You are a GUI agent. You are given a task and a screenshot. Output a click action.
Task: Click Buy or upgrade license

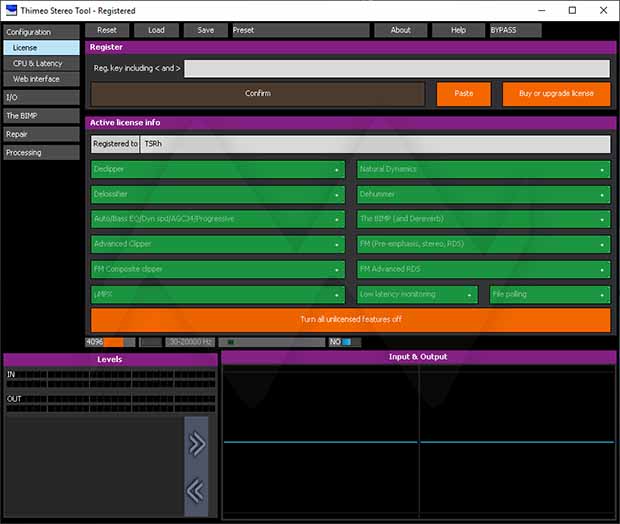(556, 94)
